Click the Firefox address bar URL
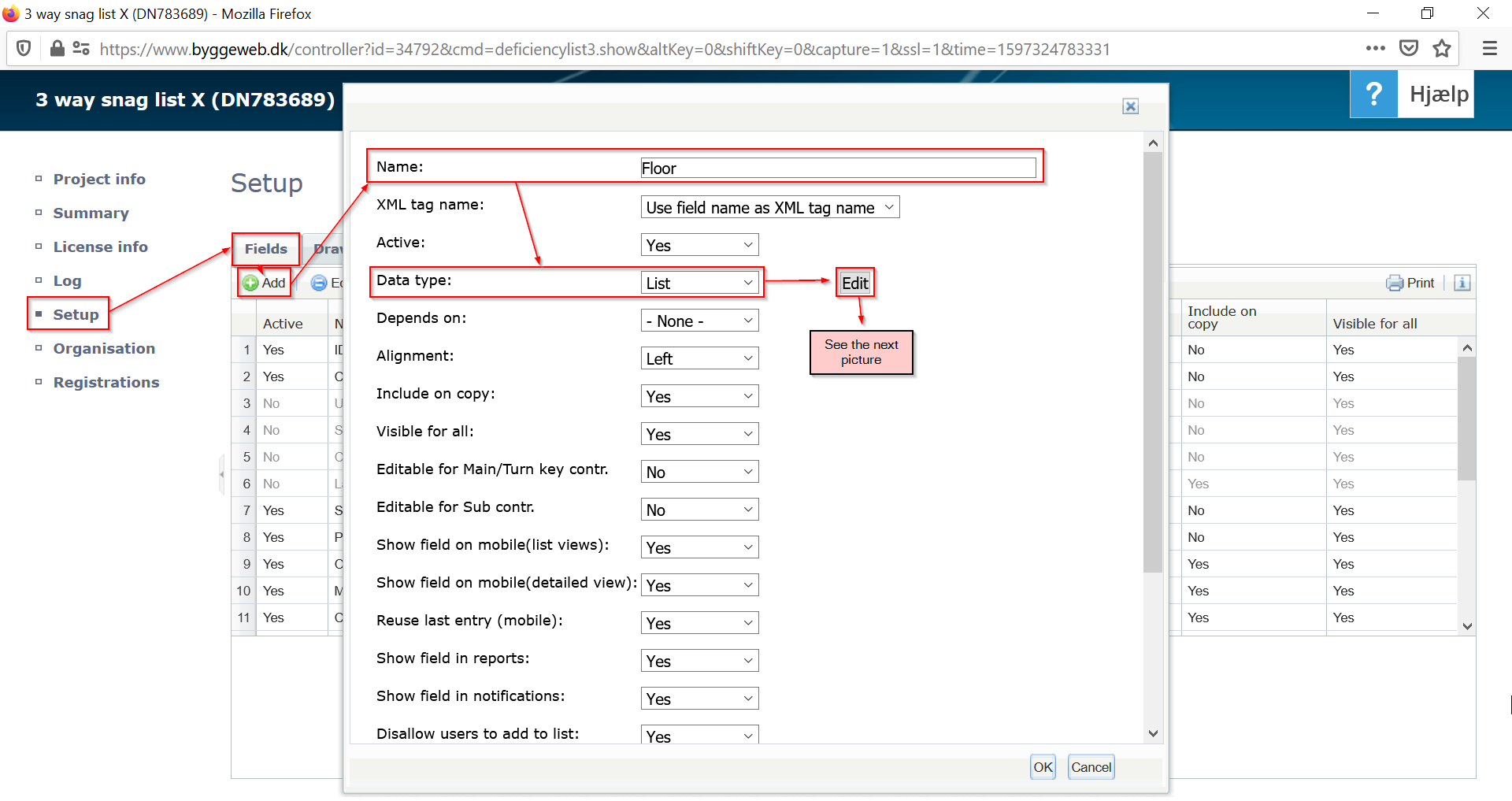The image size is (1512, 801). click(x=604, y=49)
